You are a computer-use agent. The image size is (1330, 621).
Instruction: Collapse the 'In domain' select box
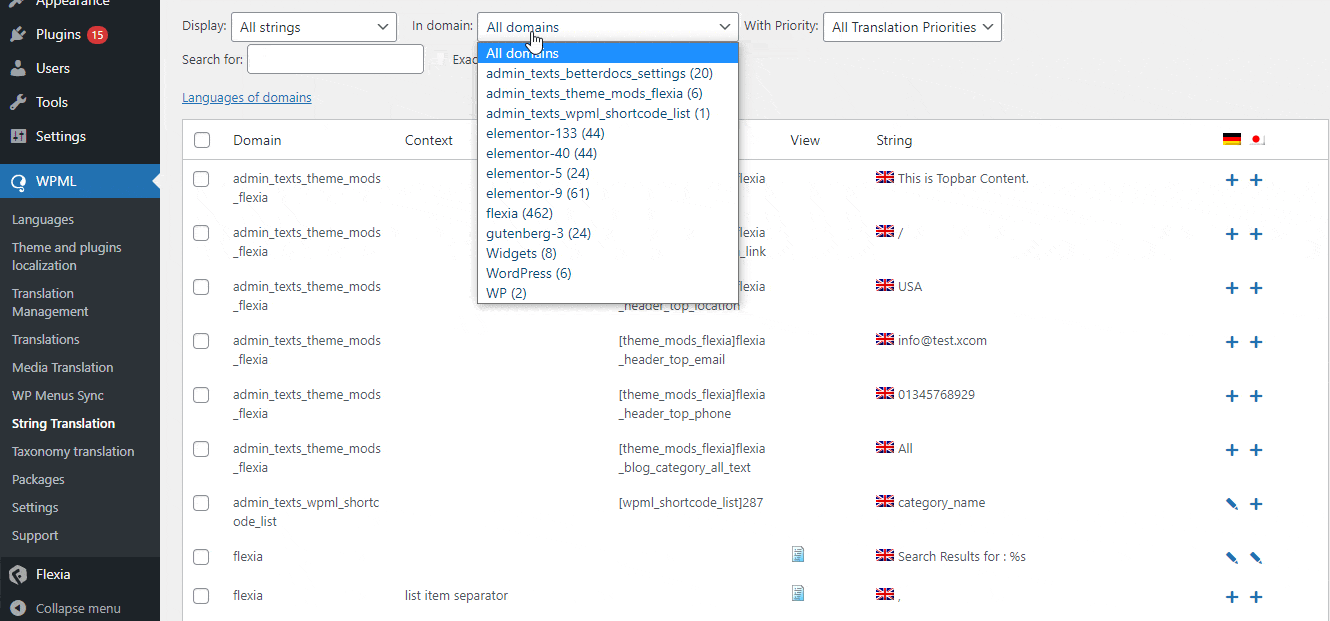(x=608, y=27)
